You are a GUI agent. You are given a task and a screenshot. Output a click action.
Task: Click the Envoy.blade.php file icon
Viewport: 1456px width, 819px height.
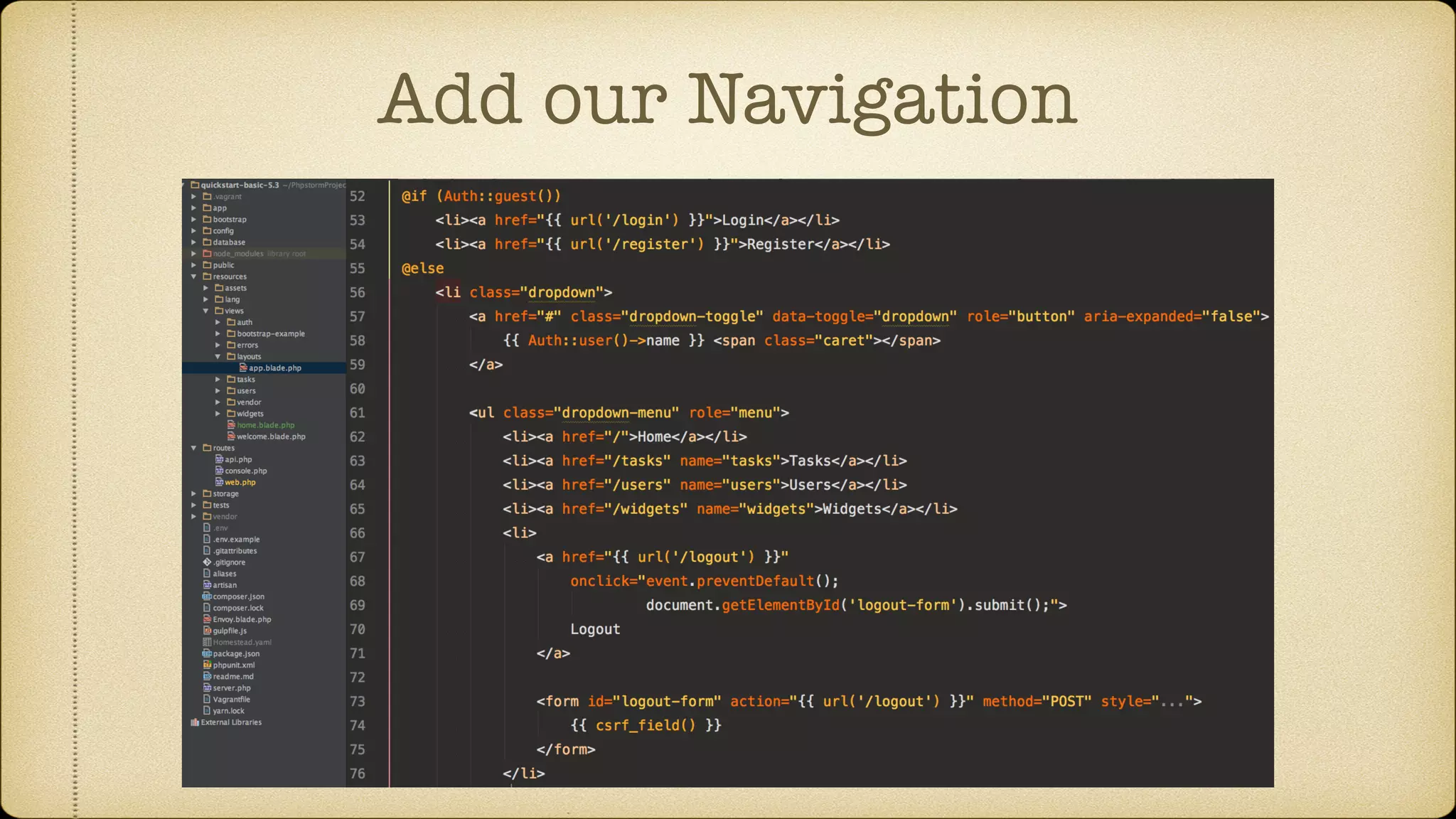tap(207, 619)
